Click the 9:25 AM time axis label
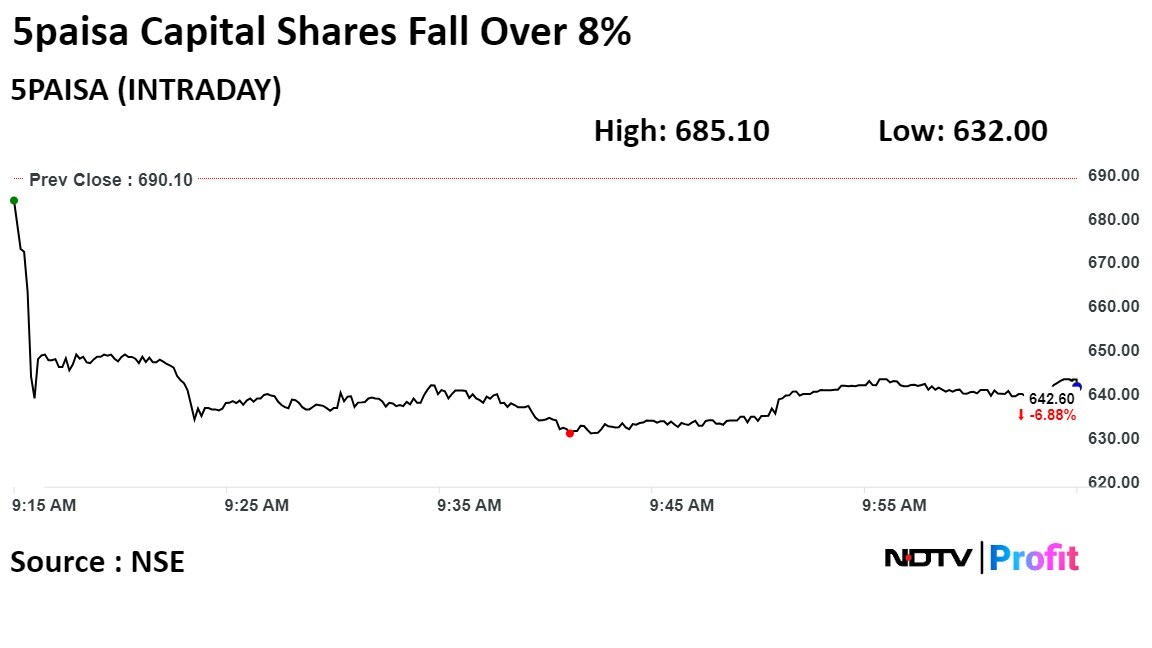This screenshot has width=1152, height=648. pos(257,506)
